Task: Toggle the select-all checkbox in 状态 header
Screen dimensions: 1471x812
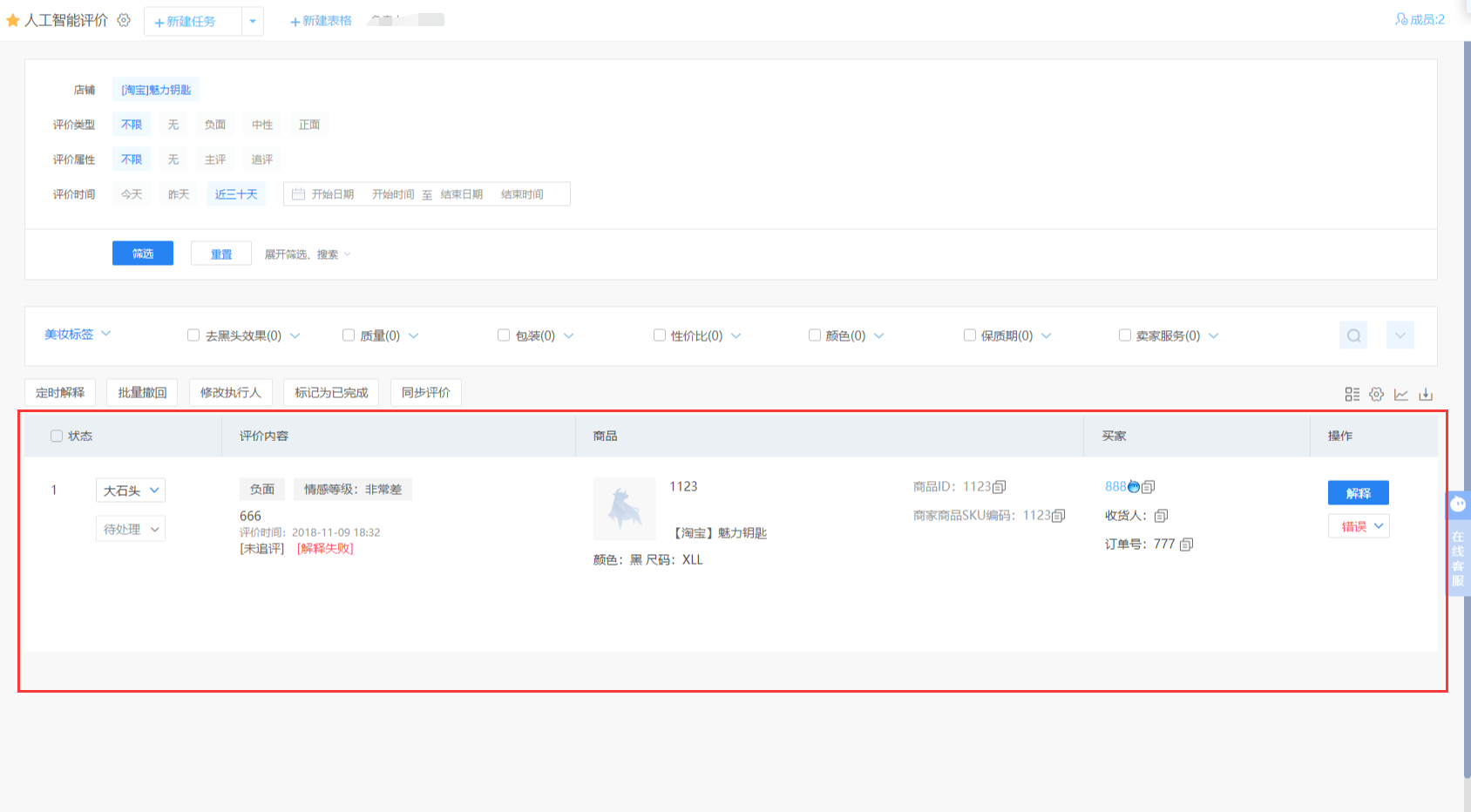Action: point(57,436)
